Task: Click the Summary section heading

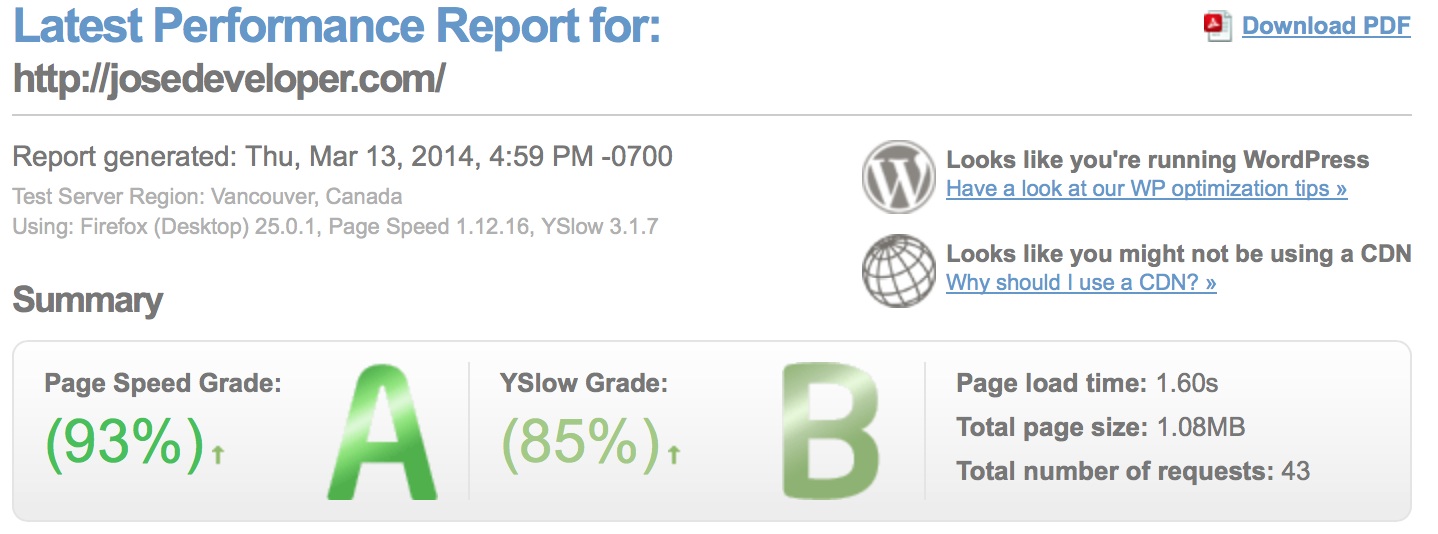Action: 87,300
